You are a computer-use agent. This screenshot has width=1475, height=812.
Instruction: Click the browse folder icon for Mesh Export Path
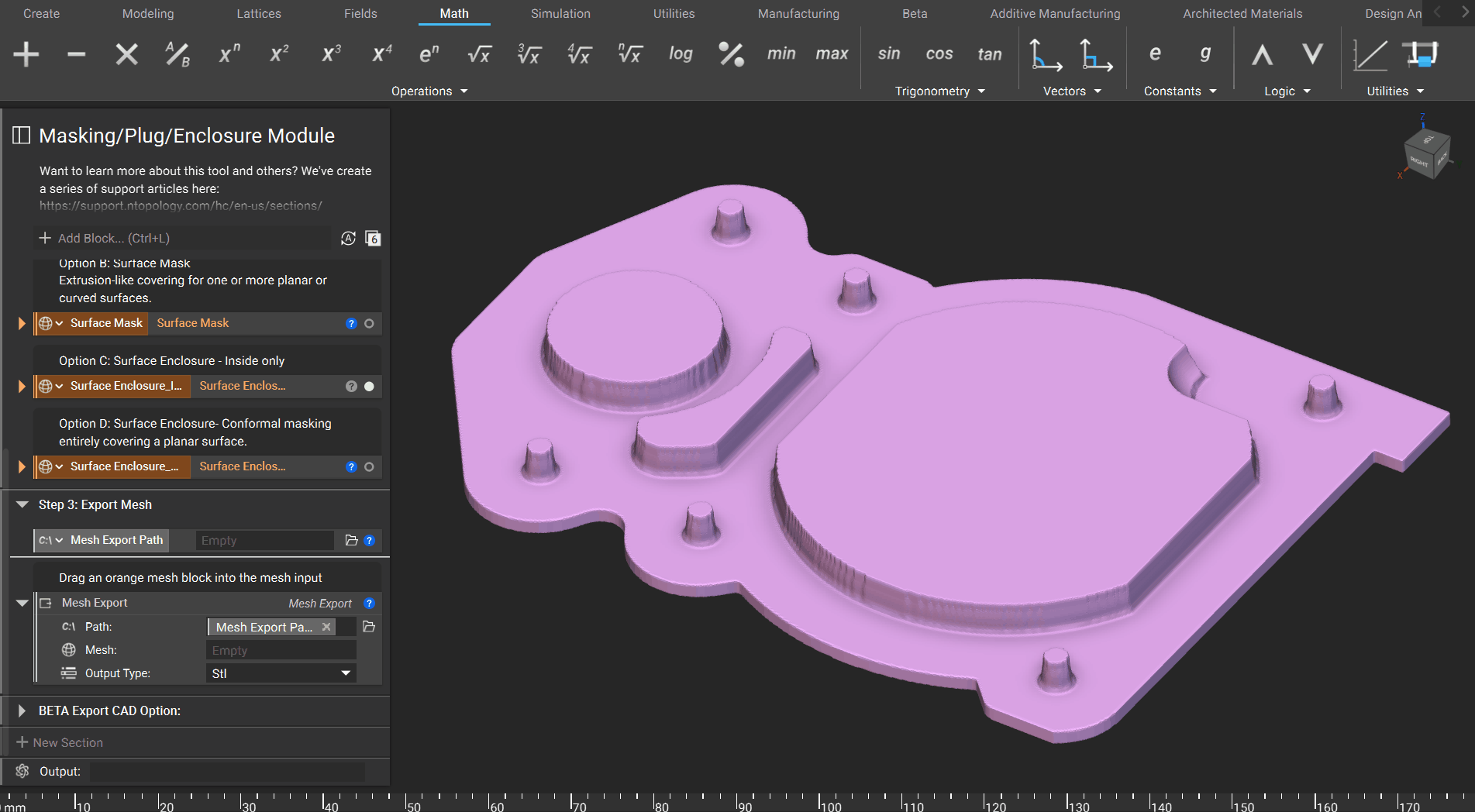coord(351,540)
